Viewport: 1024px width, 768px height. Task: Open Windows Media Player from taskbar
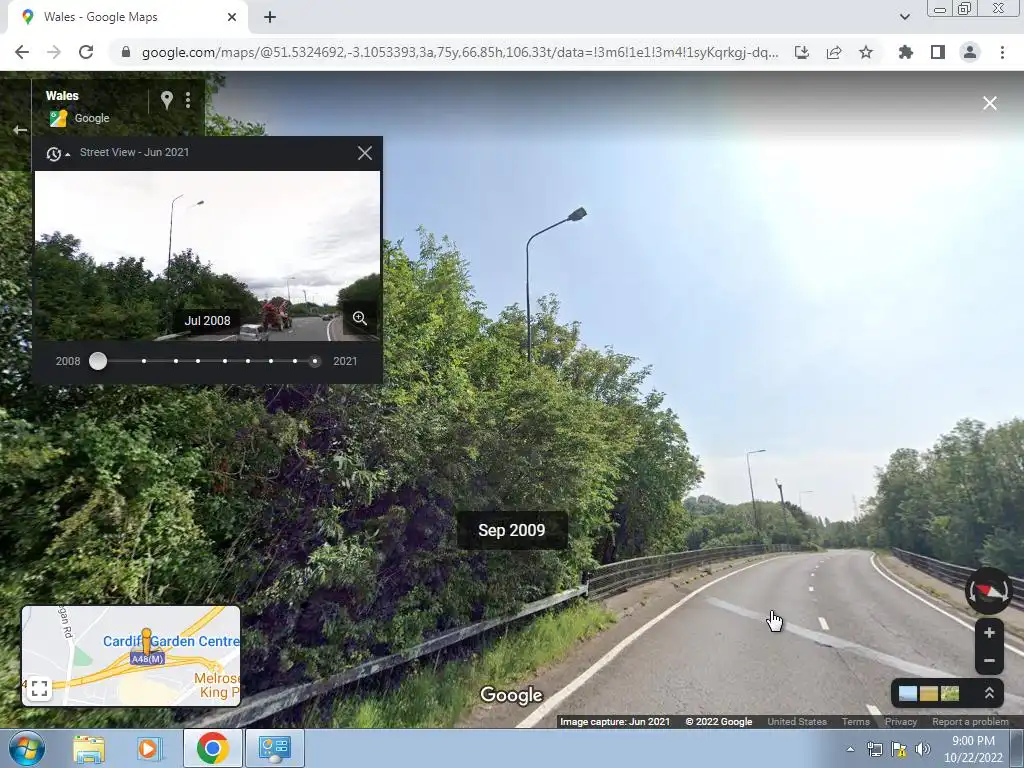pos(150,748)
